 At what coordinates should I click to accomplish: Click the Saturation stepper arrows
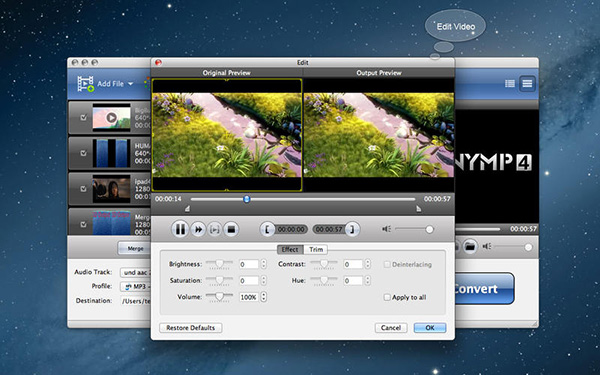(263, 280)
